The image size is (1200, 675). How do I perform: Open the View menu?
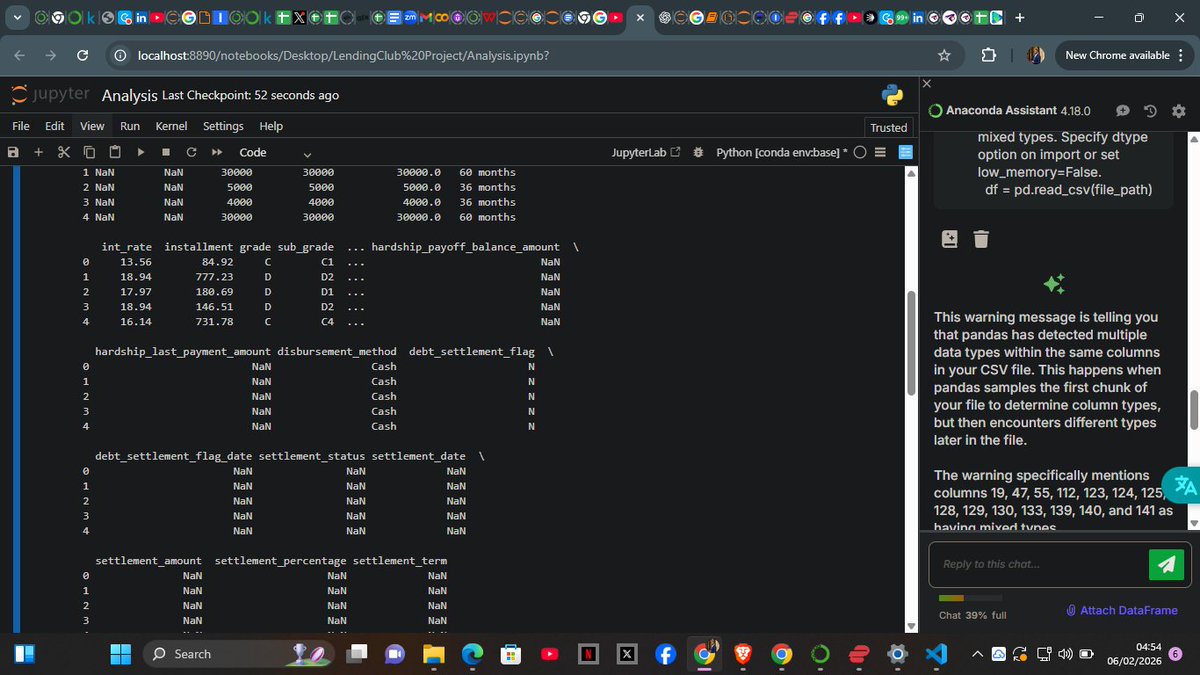click(92, 126)
